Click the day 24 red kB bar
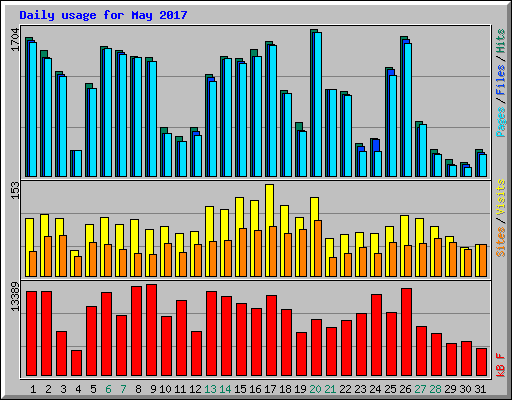The width and height of the screenshot is (512, 400). click(376, 335)
